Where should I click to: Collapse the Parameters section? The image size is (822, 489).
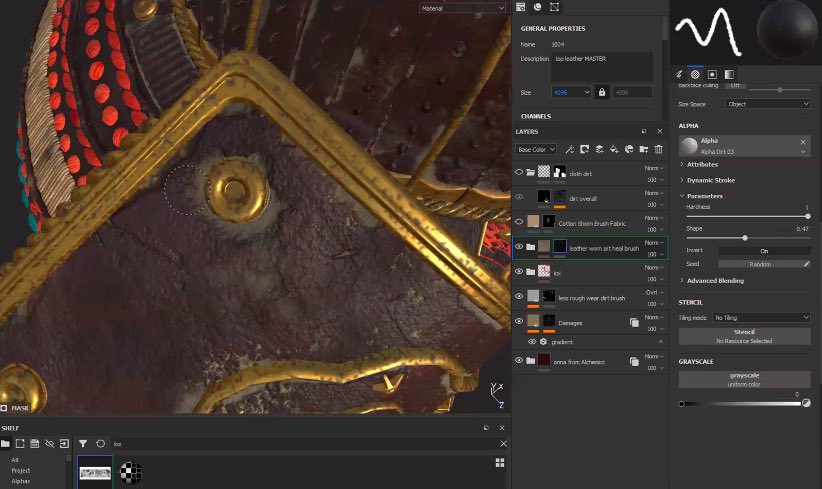[701, 195]
